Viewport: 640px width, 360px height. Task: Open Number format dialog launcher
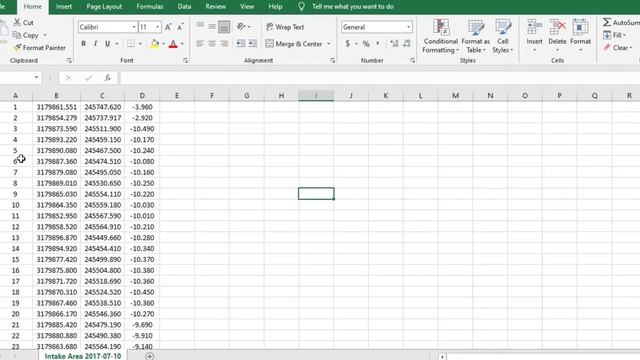pyautogui.click(x=412, y=60)
